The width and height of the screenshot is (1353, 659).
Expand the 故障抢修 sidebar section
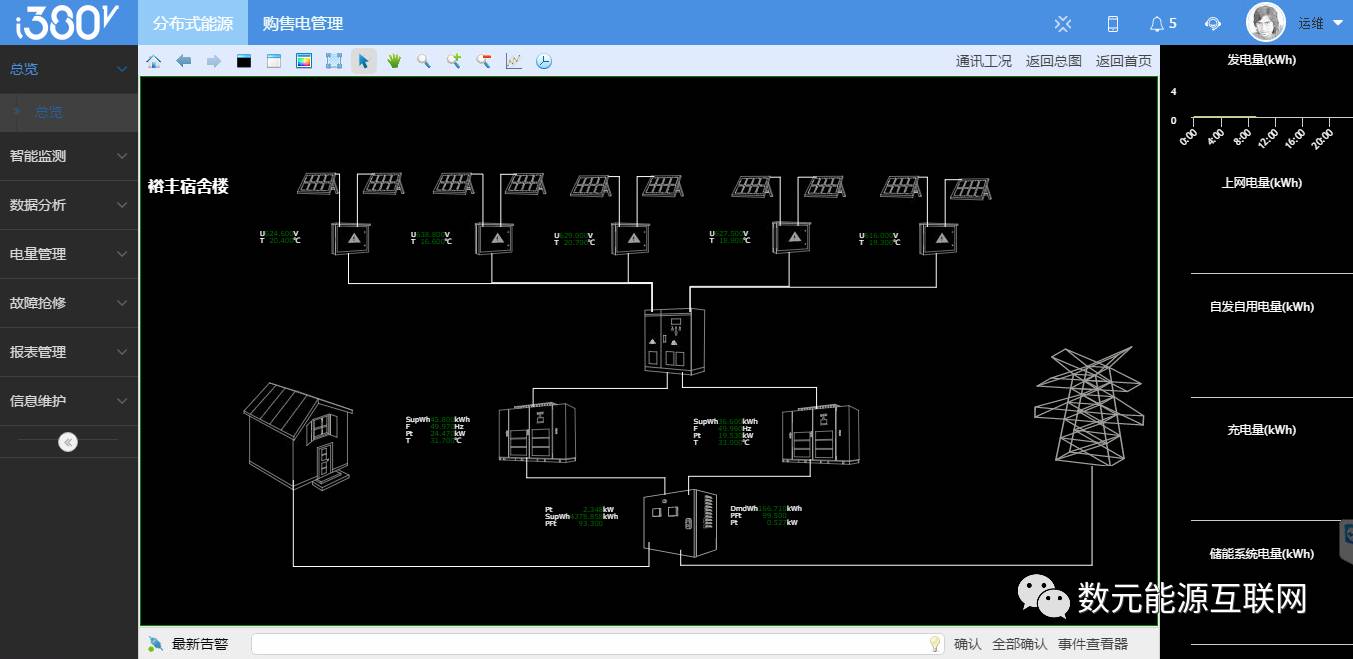(x=68, y=303)
